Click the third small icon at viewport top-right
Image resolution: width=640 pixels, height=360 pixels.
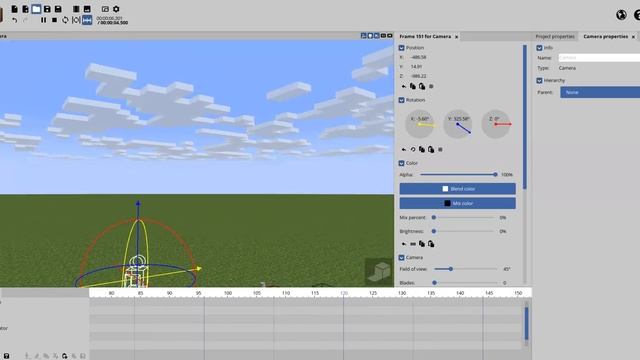pos(376,36)
